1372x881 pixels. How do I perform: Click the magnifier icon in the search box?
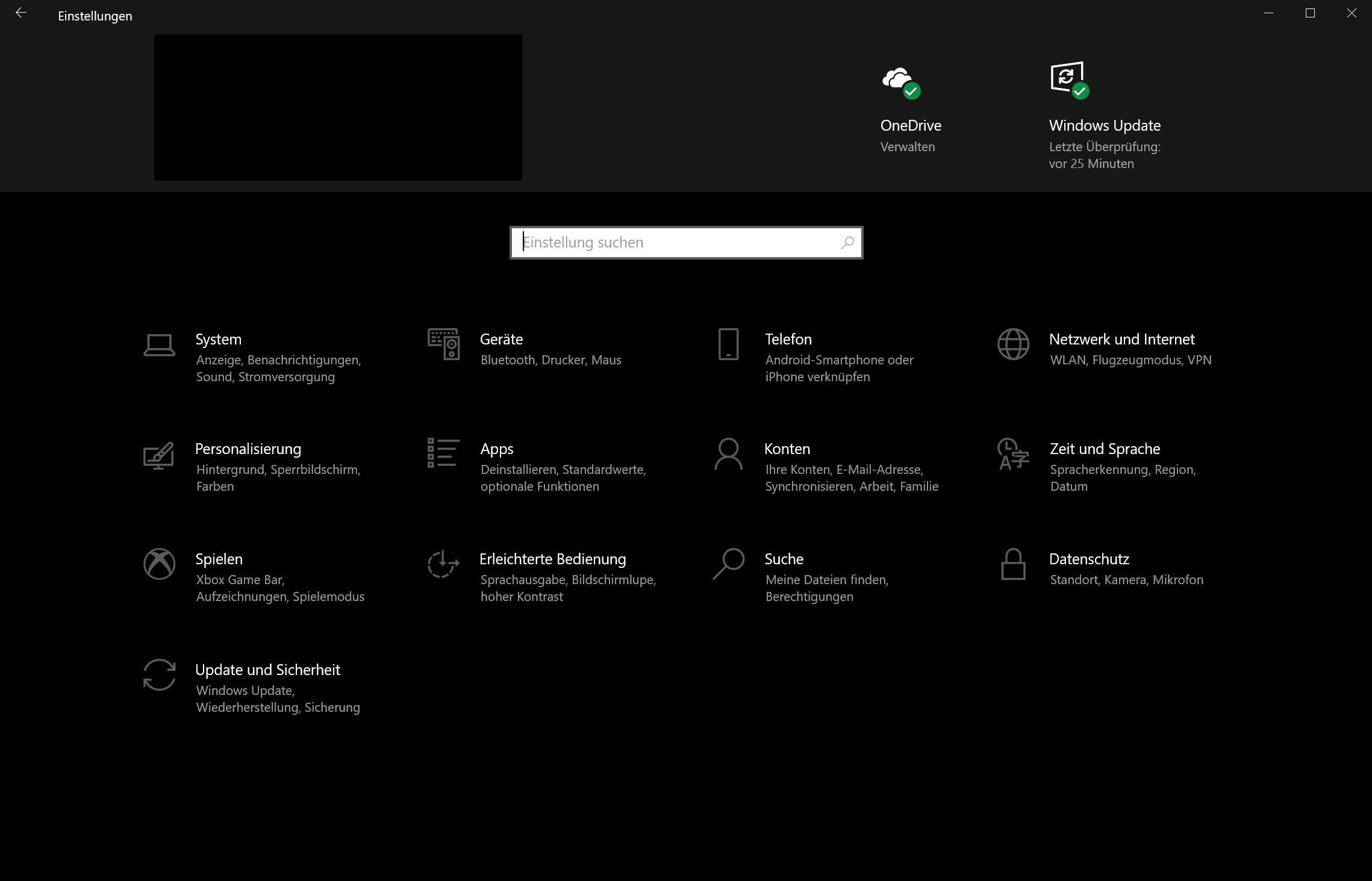coord(847,243)
